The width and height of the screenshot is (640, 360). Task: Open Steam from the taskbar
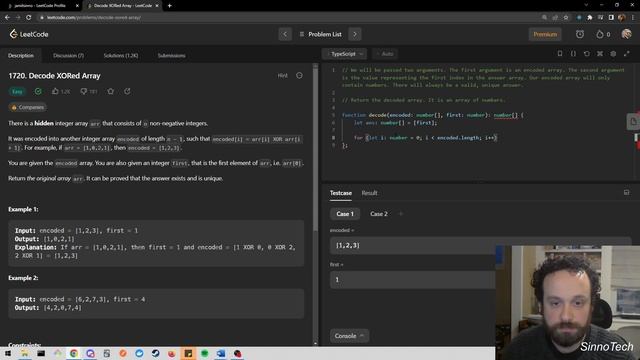(156, 353)
